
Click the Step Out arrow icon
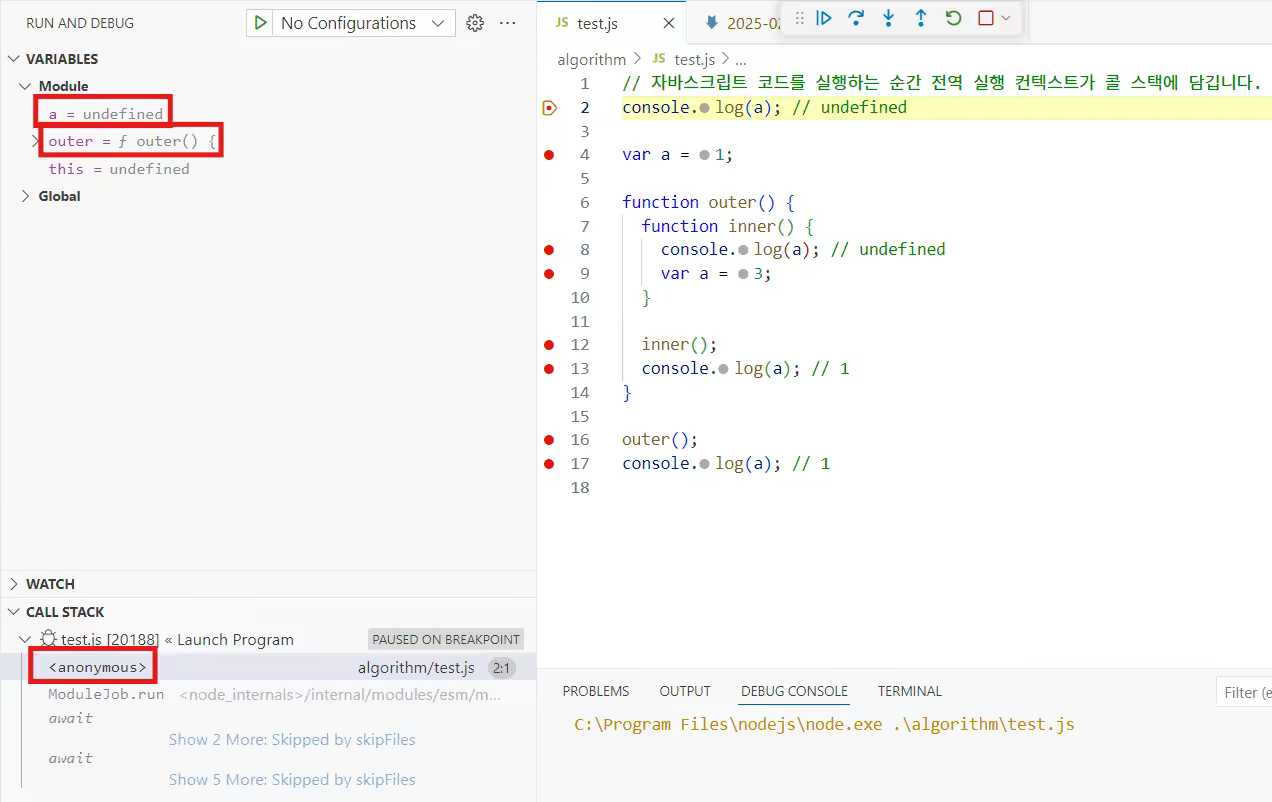[921, 18]
